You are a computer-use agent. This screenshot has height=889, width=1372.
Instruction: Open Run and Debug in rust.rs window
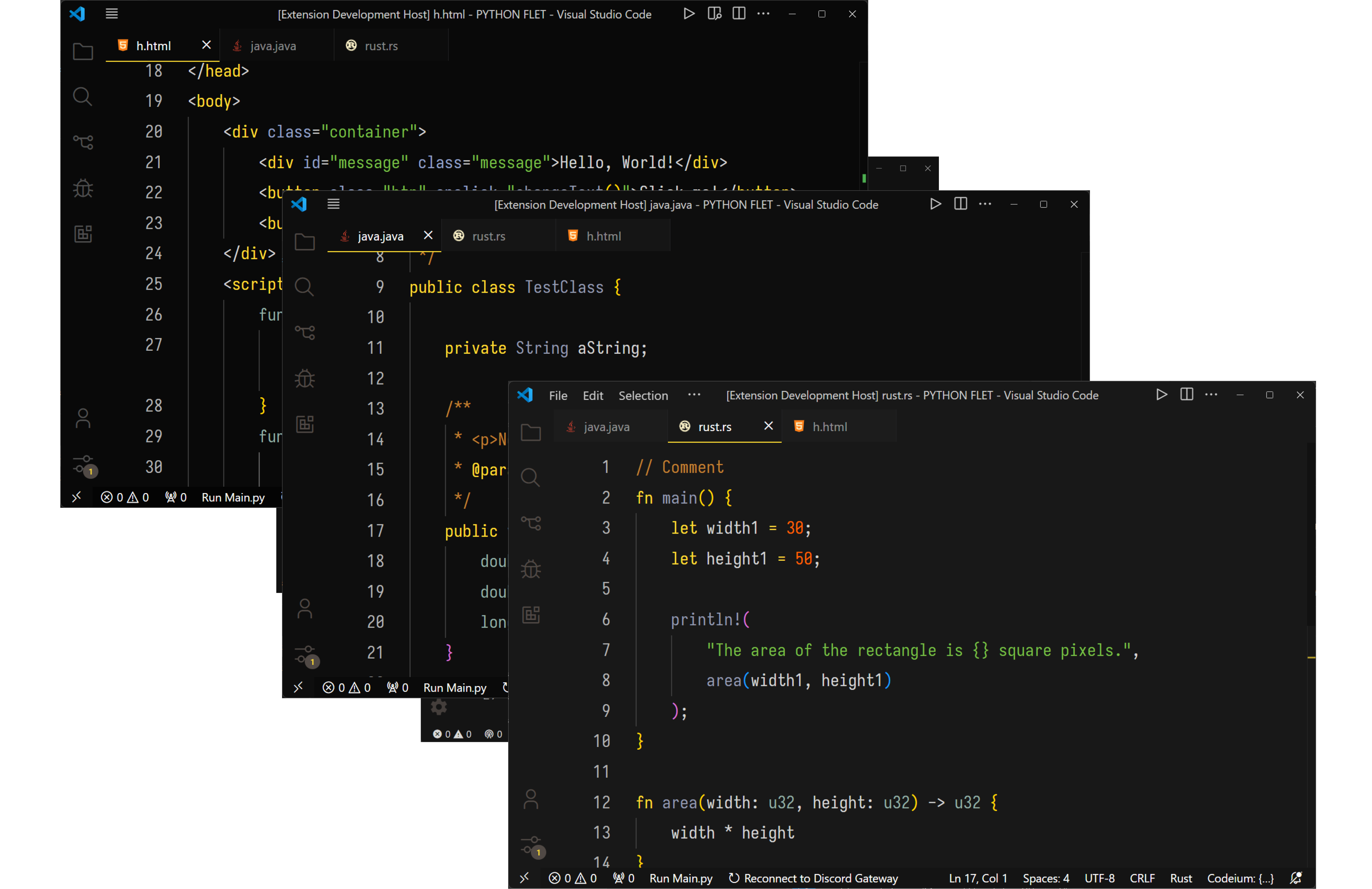(530, 569)
